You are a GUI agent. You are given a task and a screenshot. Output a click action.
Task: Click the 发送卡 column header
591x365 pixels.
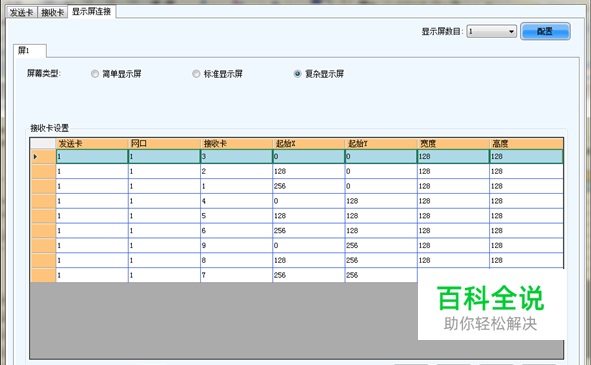tap(92, 143)
